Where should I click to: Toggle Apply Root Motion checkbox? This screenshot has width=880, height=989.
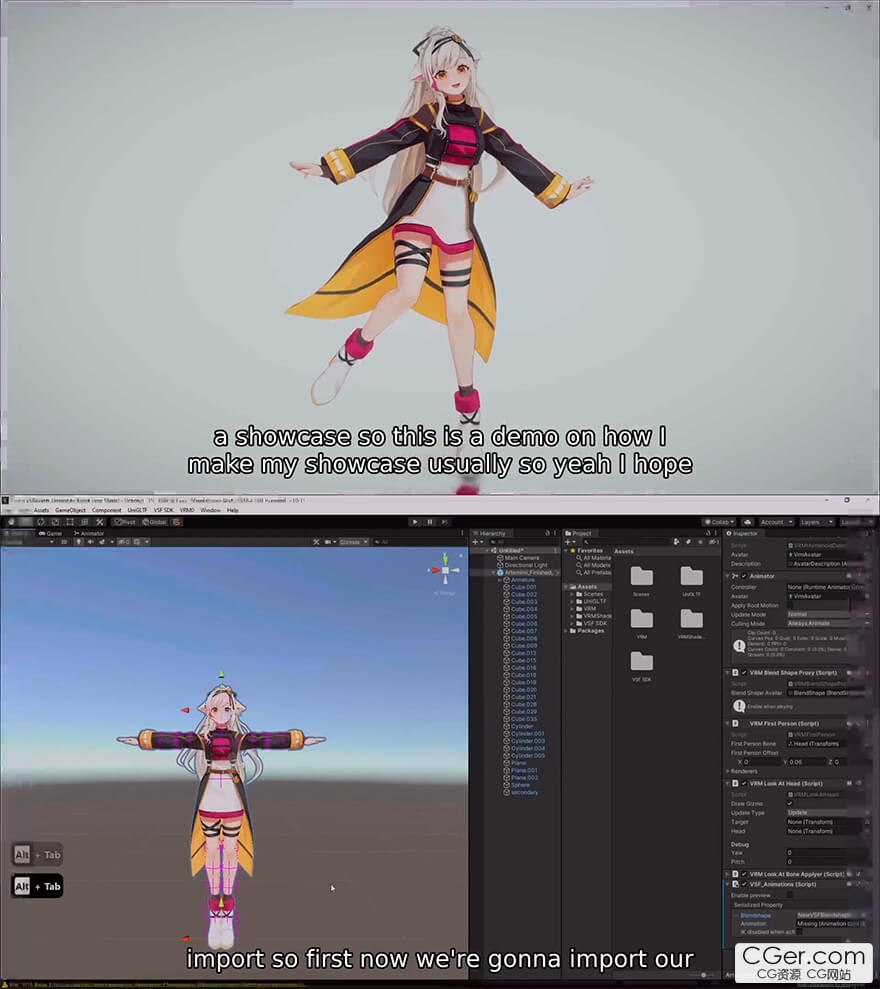pos(790,606)
